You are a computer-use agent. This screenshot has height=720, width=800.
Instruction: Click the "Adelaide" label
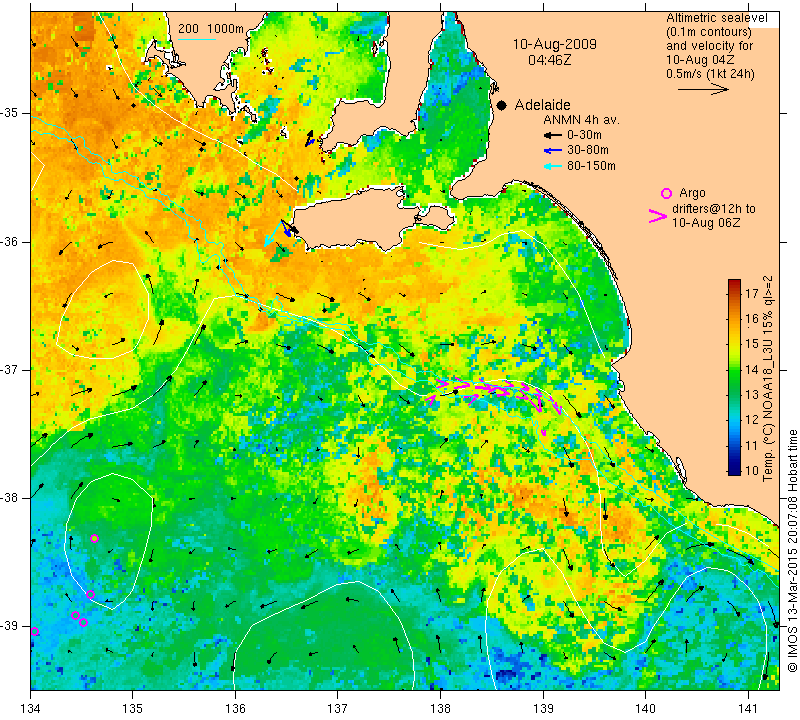pyautogui.click(x=542, y=105)
